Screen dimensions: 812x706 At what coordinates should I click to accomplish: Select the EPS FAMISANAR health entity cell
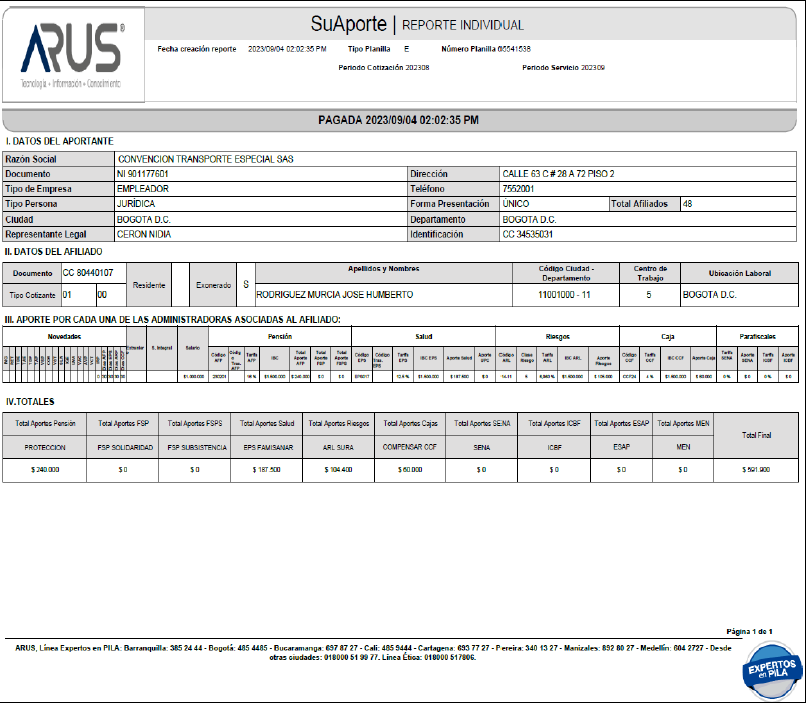point(267,447)
